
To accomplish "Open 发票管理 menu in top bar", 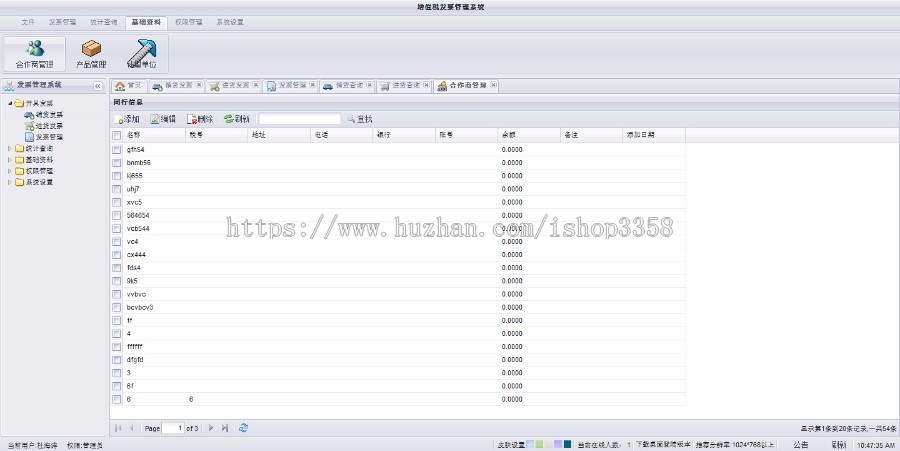I will click(x=62, y=22).
